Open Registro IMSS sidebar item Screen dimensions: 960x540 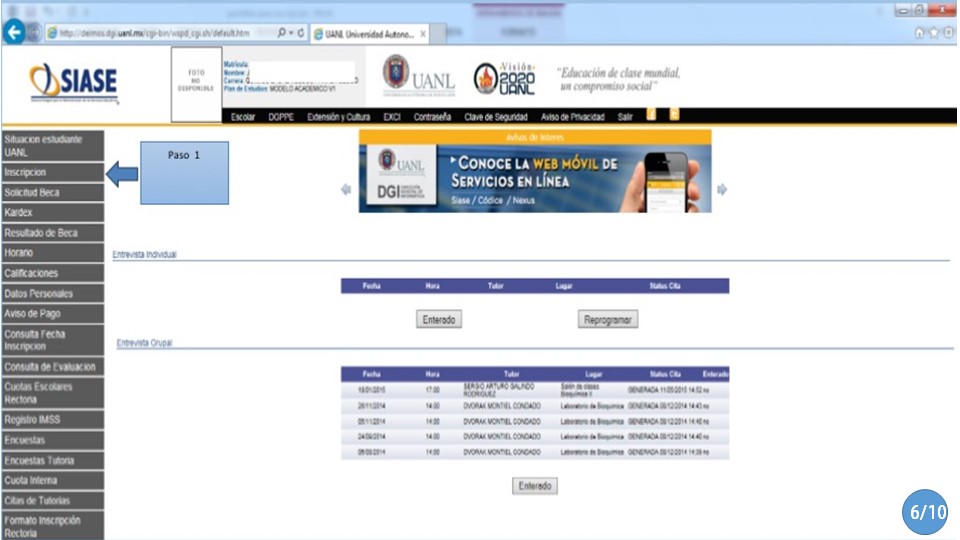53,419
